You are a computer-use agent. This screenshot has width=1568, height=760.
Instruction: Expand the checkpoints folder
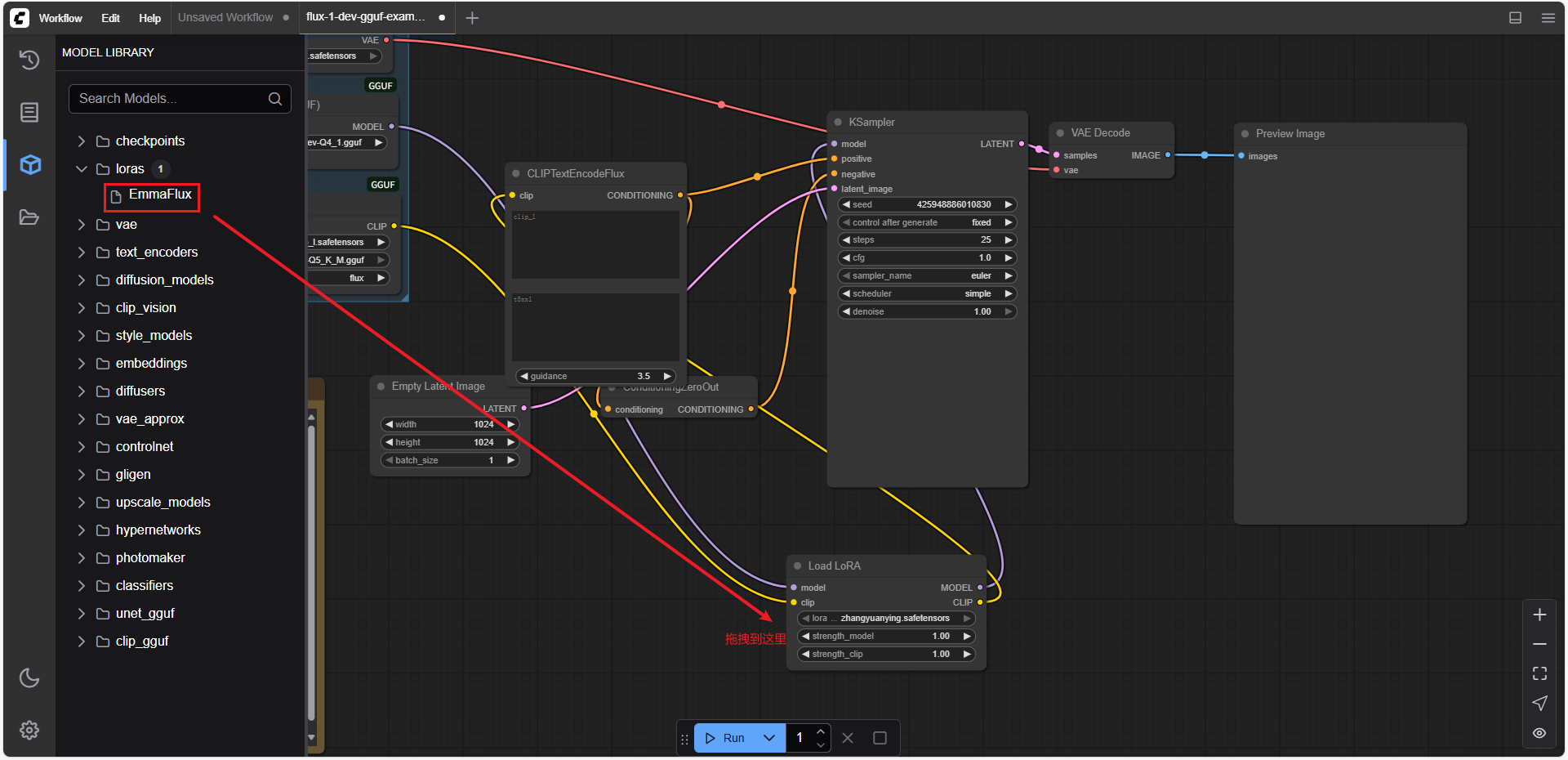tap(82, 141)
